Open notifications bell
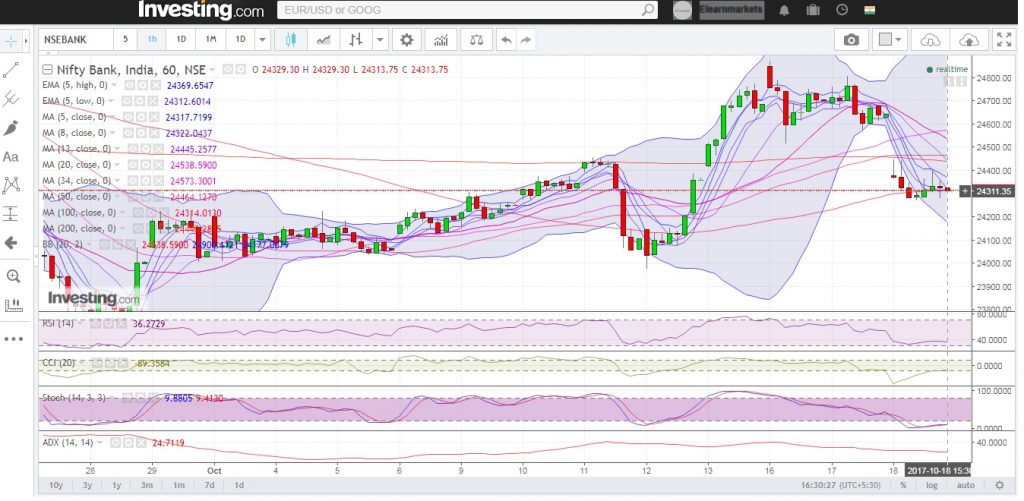Image resolution: width=1024 pixels, height=501 pixels. [x=784, y=10]
